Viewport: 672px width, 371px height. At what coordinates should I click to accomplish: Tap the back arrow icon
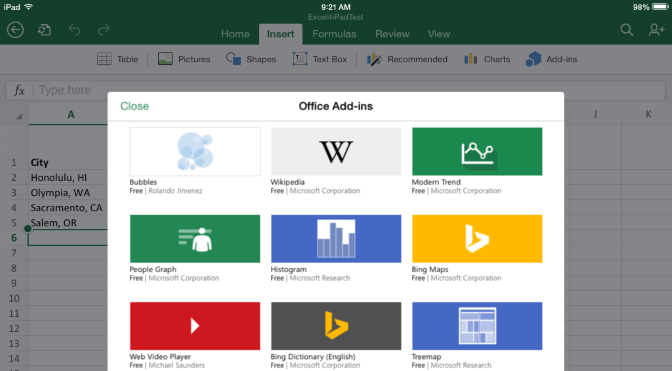coord(15,30)
